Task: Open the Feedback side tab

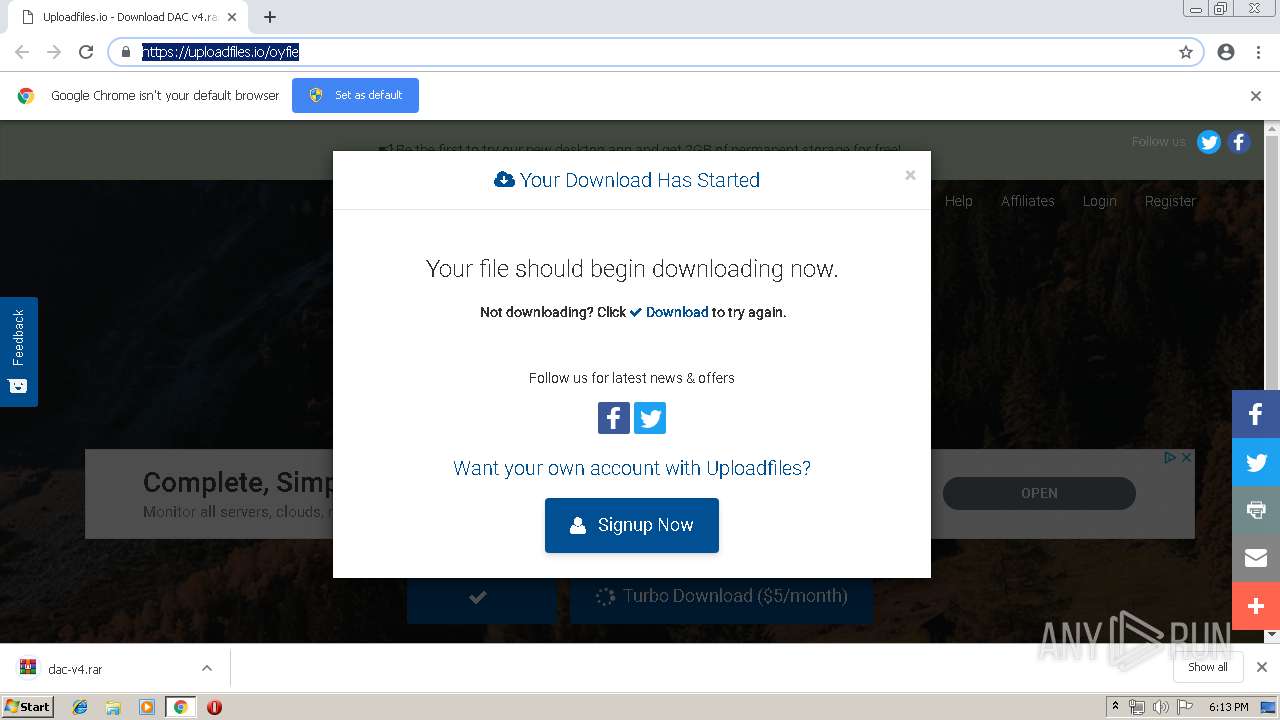Action: [x=19, y=352]
